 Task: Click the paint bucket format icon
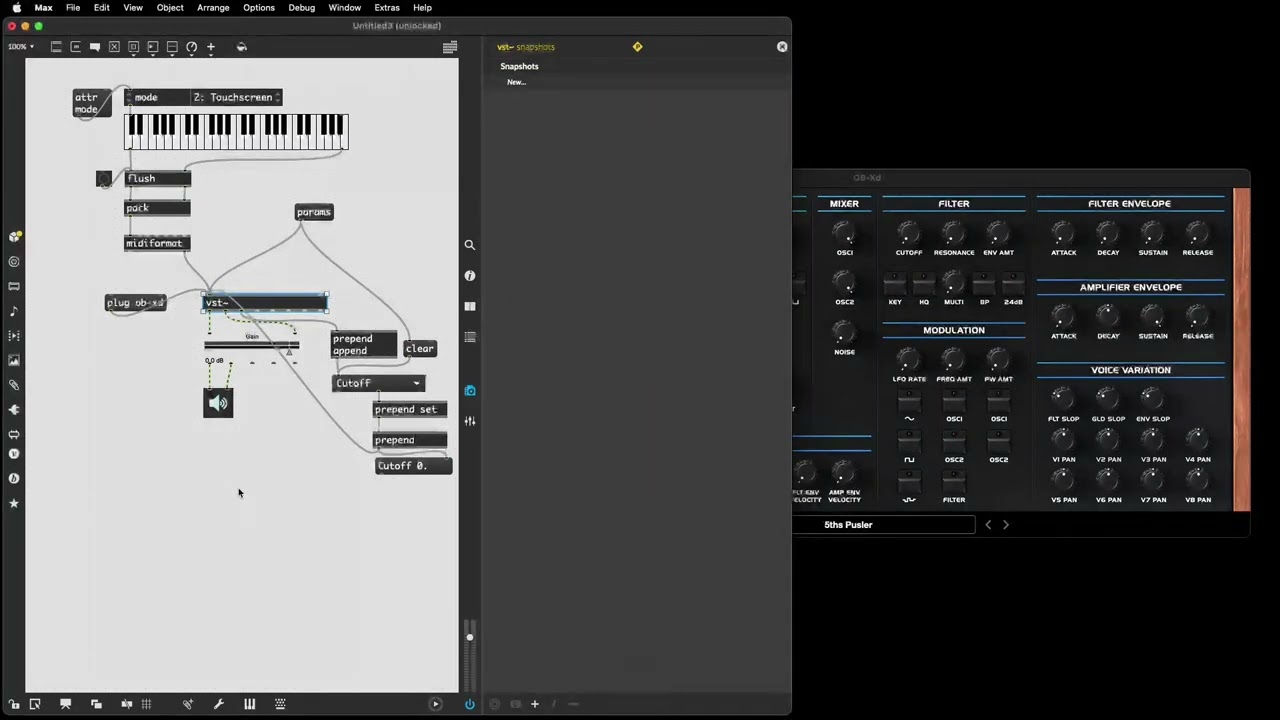241,47
